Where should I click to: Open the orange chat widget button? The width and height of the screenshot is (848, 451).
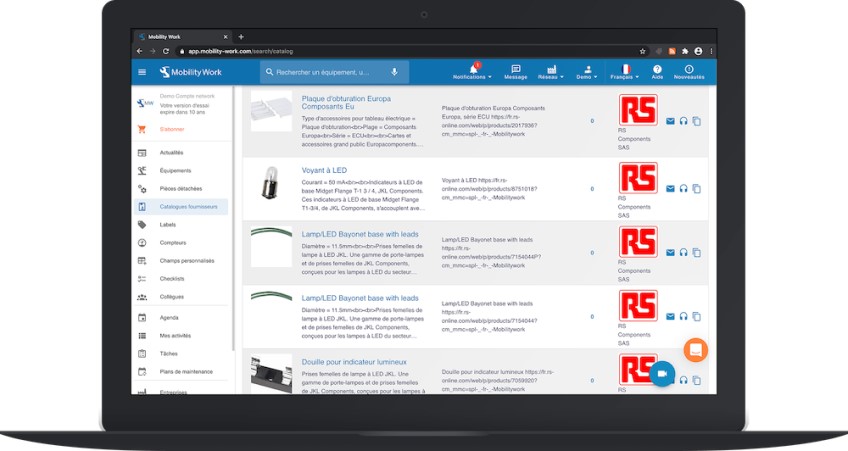(x=695, y=350)
